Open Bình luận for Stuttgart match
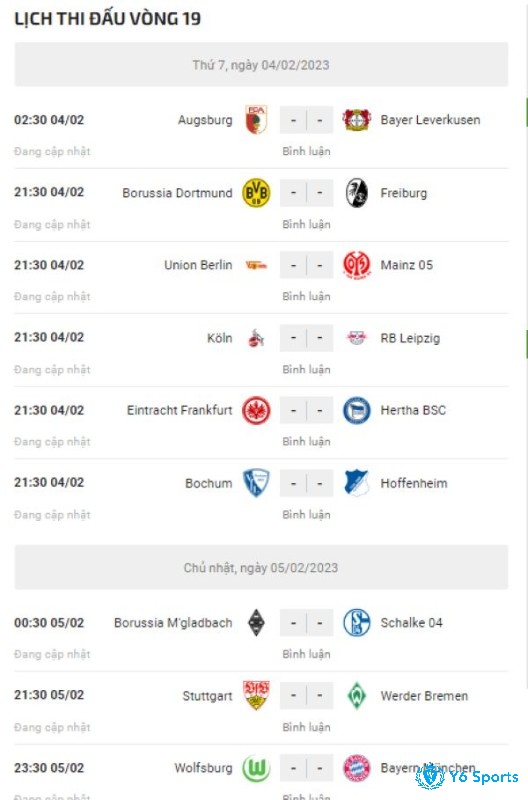 [307, 728]
